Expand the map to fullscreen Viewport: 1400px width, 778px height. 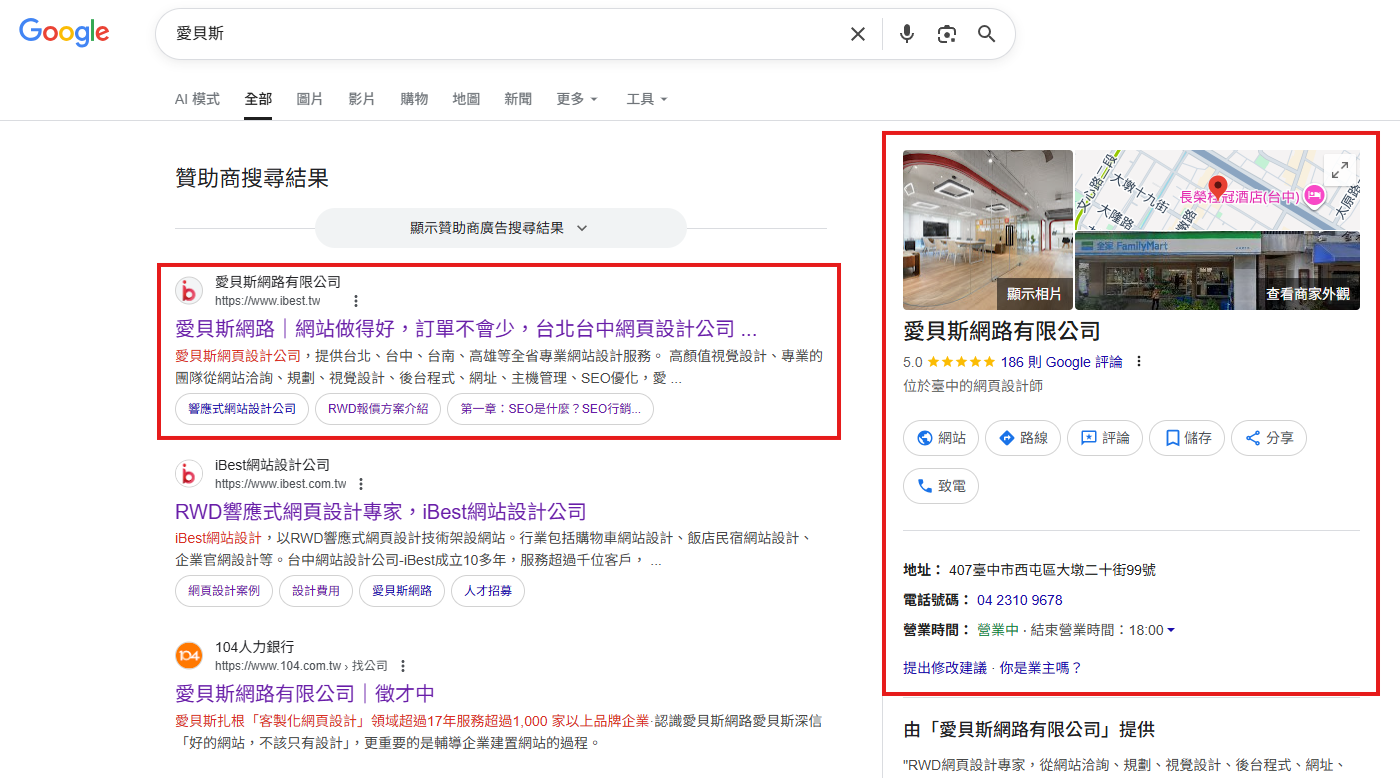[1339, 170]
